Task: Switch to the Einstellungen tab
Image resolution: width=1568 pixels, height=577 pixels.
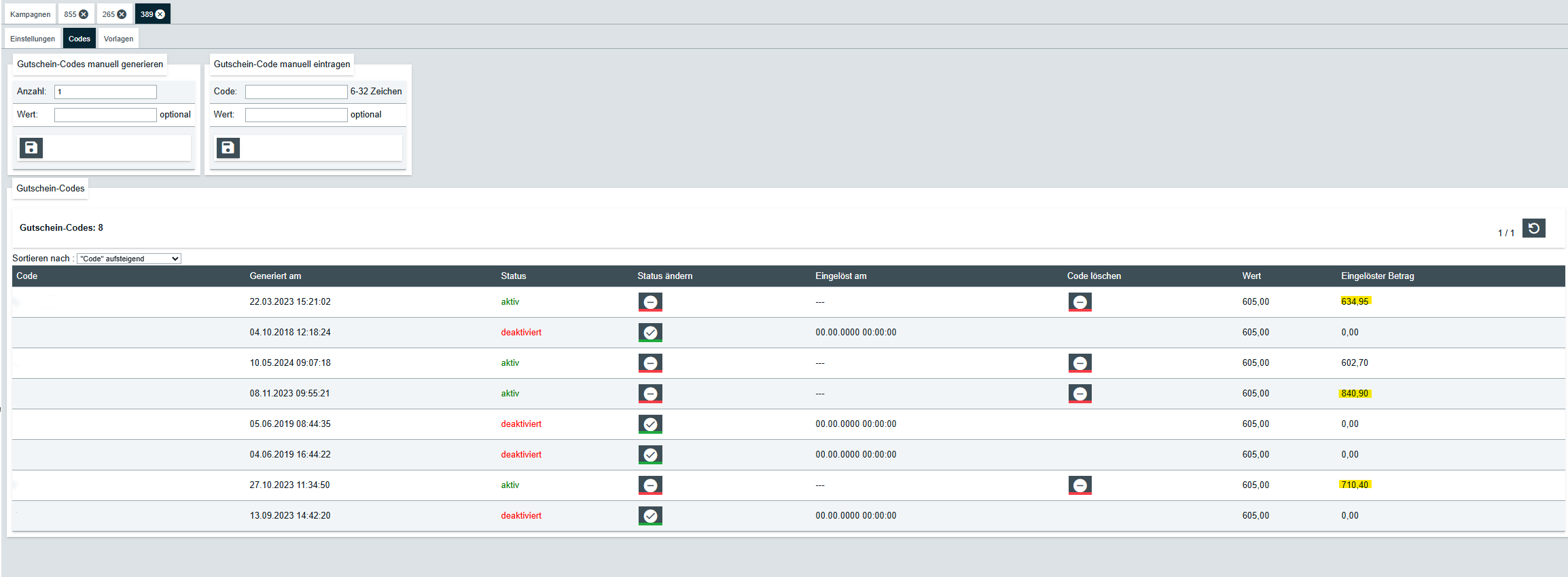Action: coord(33,39)
